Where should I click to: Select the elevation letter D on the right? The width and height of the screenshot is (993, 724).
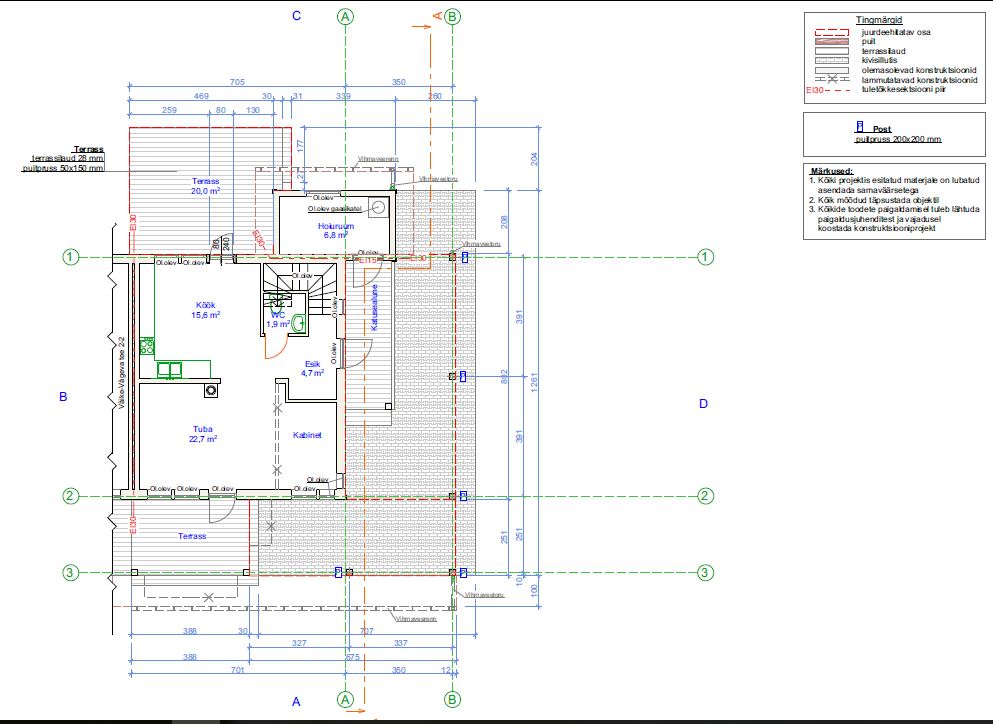point(703,403)
